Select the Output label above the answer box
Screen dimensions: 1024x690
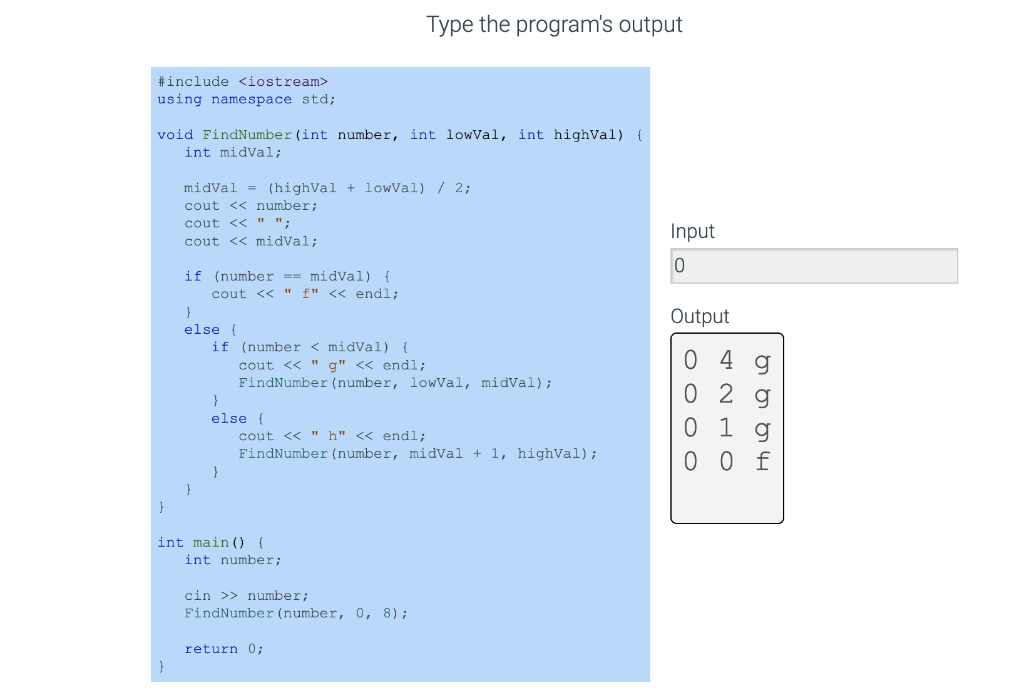pyautogui.click(x=699, y=316)
